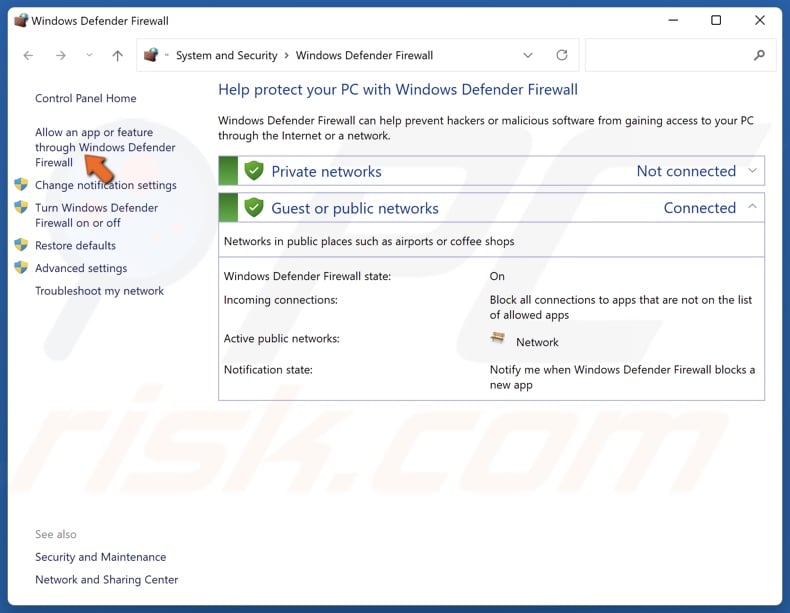Click System and Security breadcrumb
The height and width of the screenshot is (613, 790).
tap(226, 55)
